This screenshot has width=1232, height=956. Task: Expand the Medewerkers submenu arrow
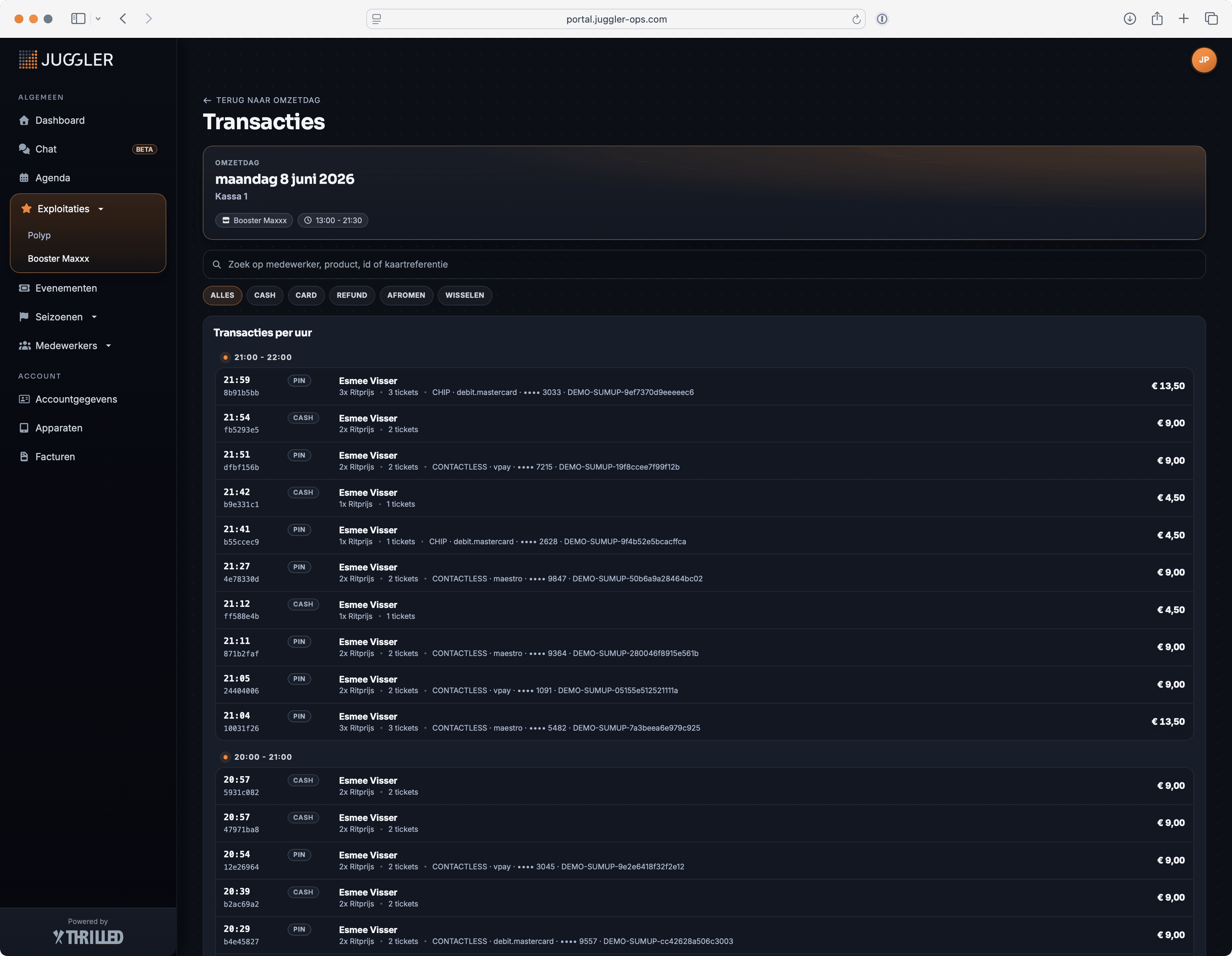pos(108,346)
